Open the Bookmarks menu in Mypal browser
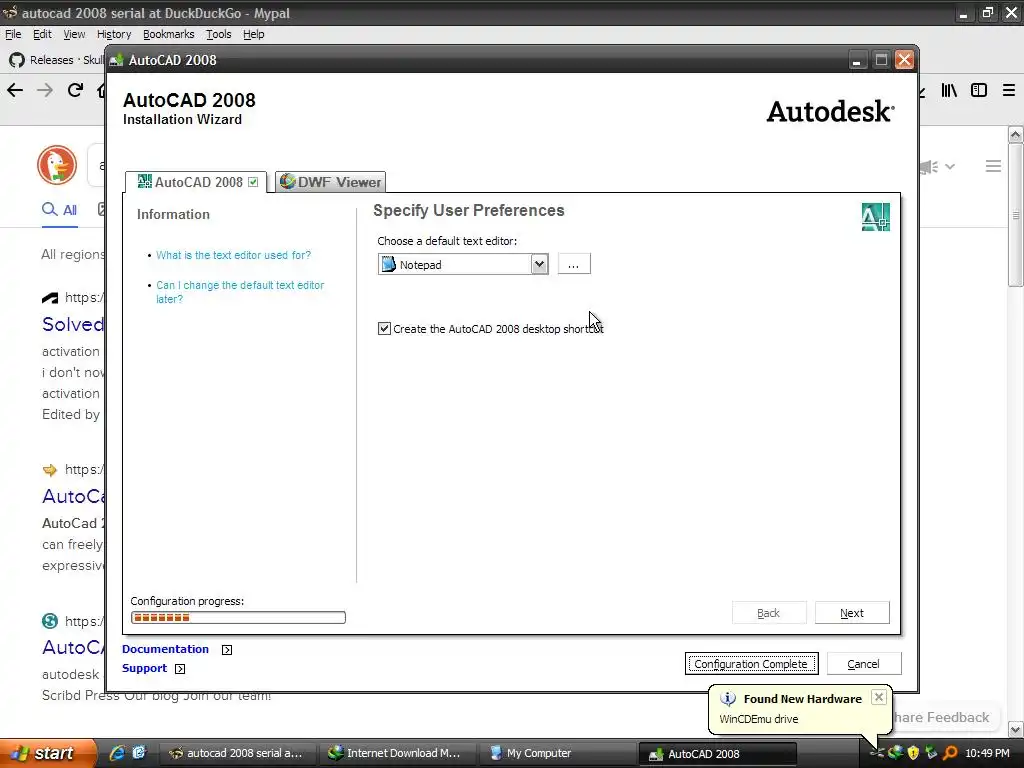Image resolution: width=1024 pixels, height=768 pixels. point(168,34)
